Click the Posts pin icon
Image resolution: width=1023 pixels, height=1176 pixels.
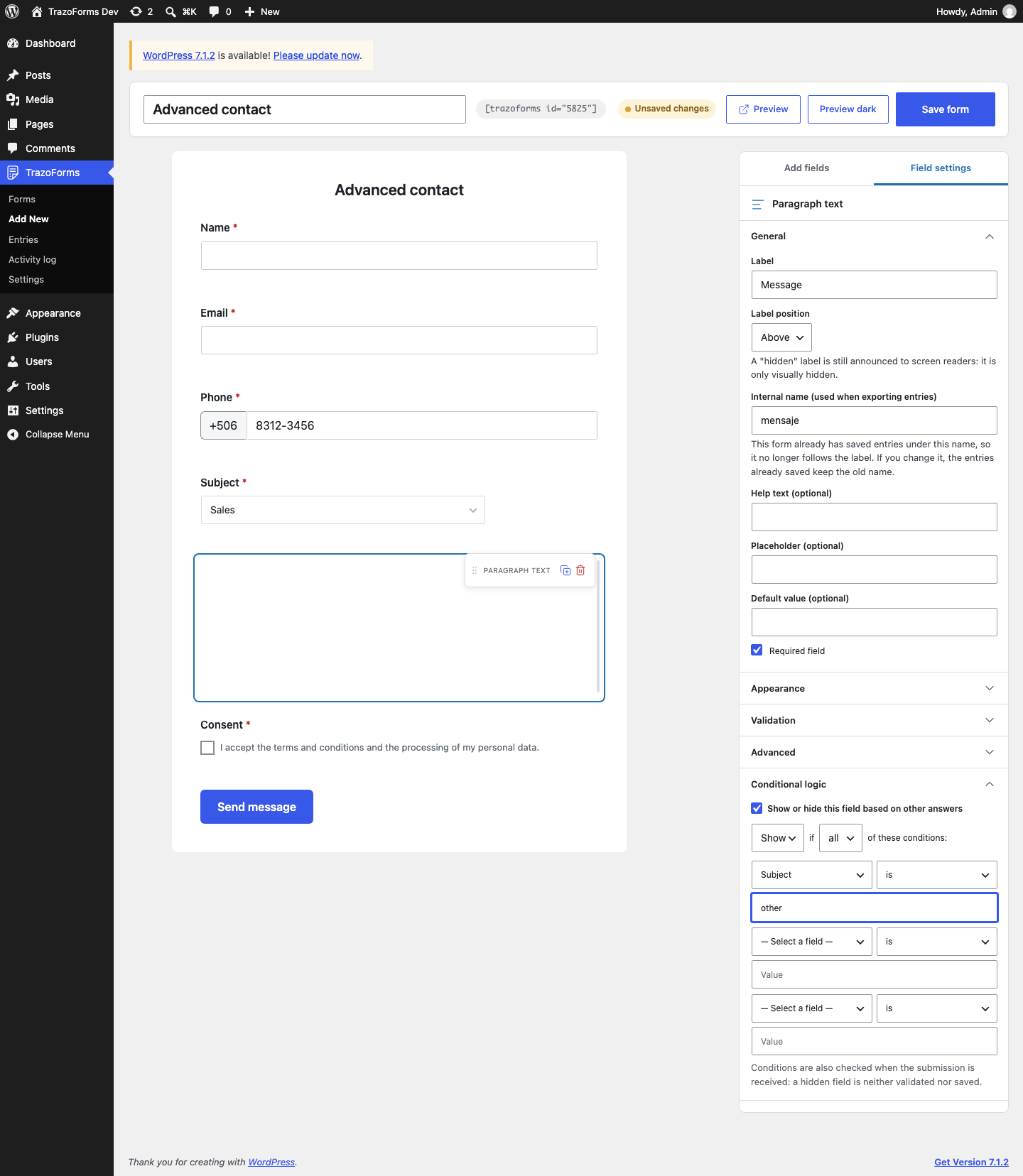[13, 75]
